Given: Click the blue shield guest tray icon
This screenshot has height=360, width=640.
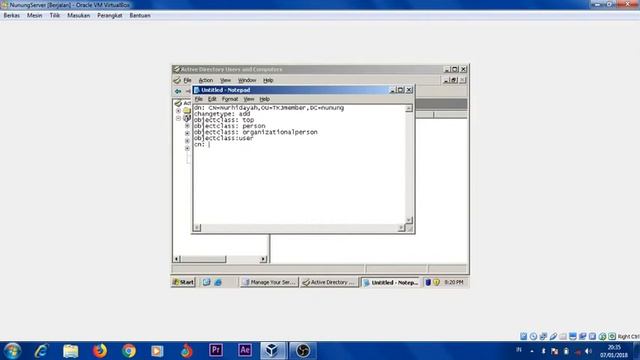Looking at the screenshot, I should (x=428, y=282).
